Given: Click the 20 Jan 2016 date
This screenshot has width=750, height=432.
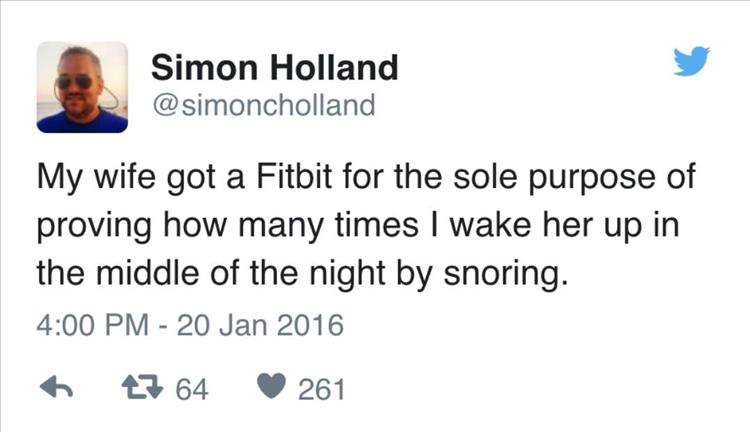Looking at the screenshot, I should (260, 325).
